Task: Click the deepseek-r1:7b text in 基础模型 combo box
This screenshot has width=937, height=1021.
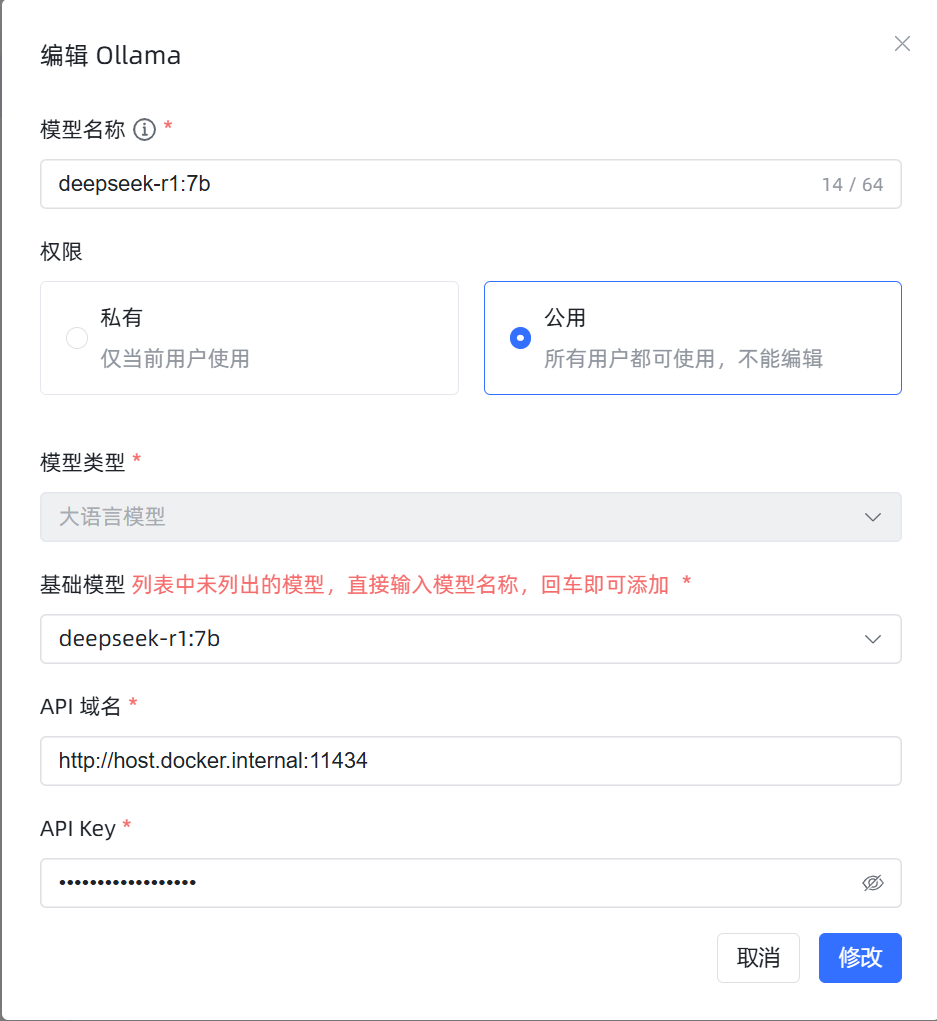Action: [140, 639]
